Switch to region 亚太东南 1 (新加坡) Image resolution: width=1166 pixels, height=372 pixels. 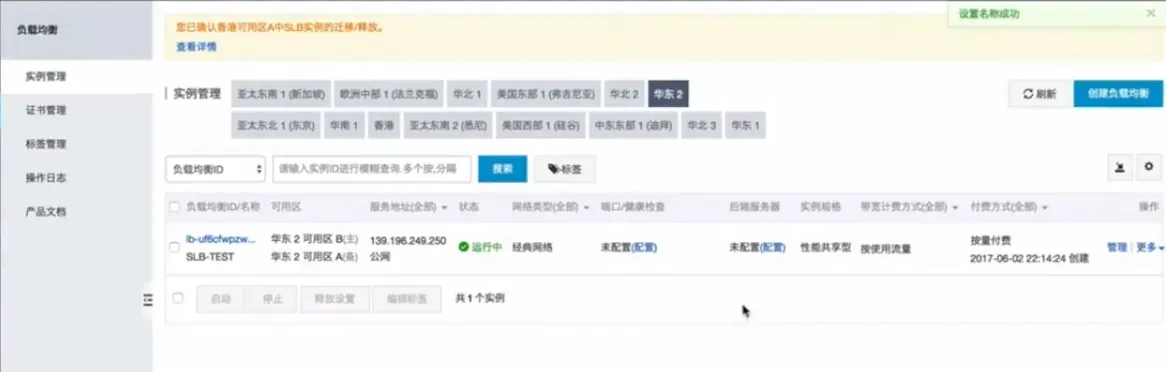pyautogui.click(x=281, y=94)
